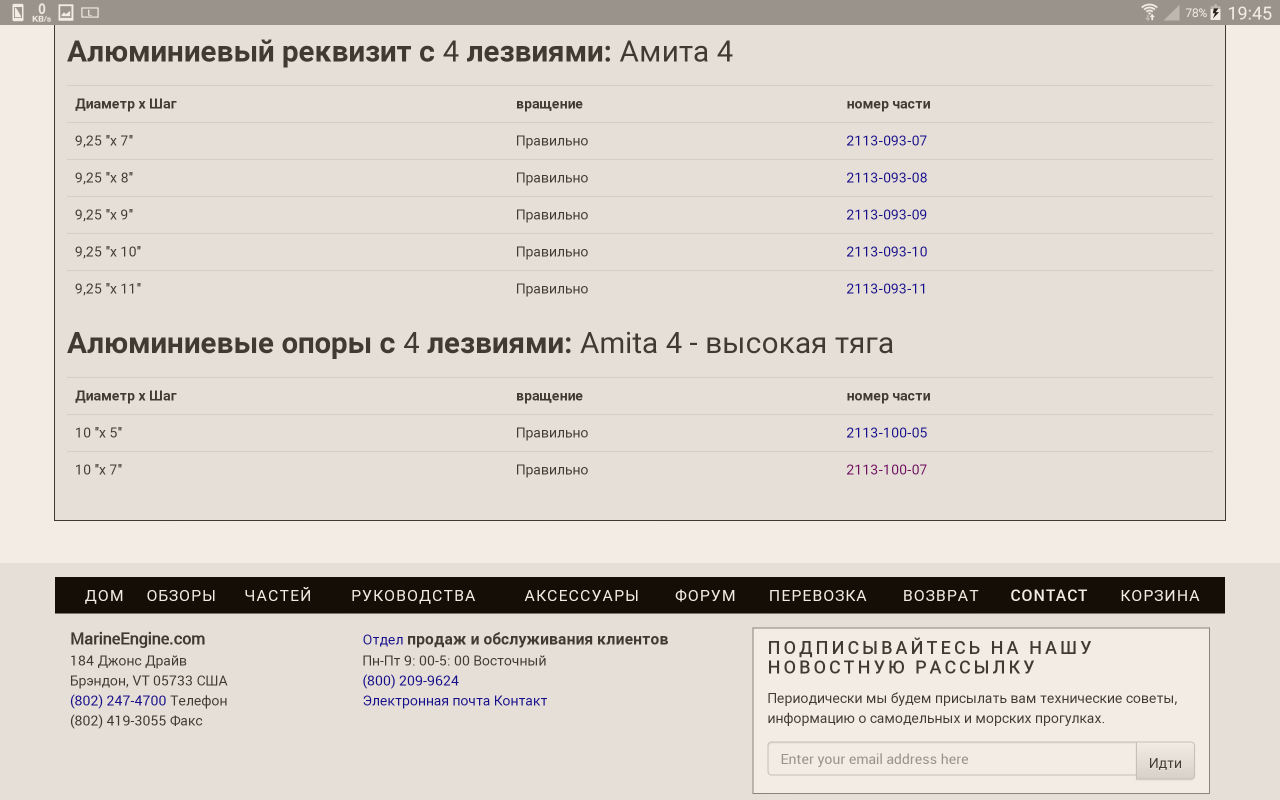1280x800 pixels.
Task: Click hours Пн-Пт 9: 00-5: 00 Восточный
Action: (454, 661)
